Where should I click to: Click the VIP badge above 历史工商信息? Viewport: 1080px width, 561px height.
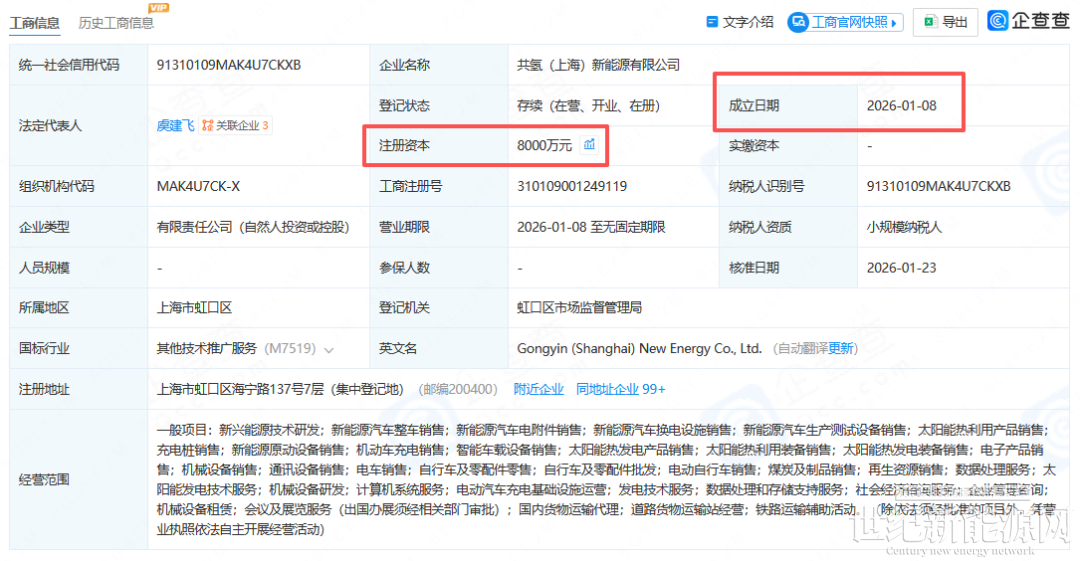point(157,8)
